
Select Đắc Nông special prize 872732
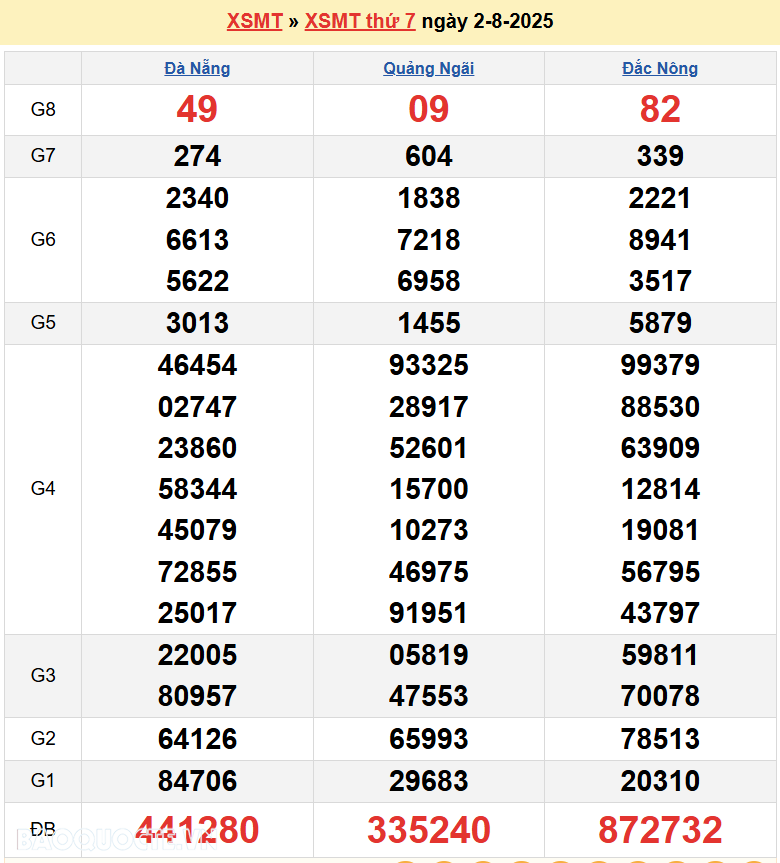660,830
